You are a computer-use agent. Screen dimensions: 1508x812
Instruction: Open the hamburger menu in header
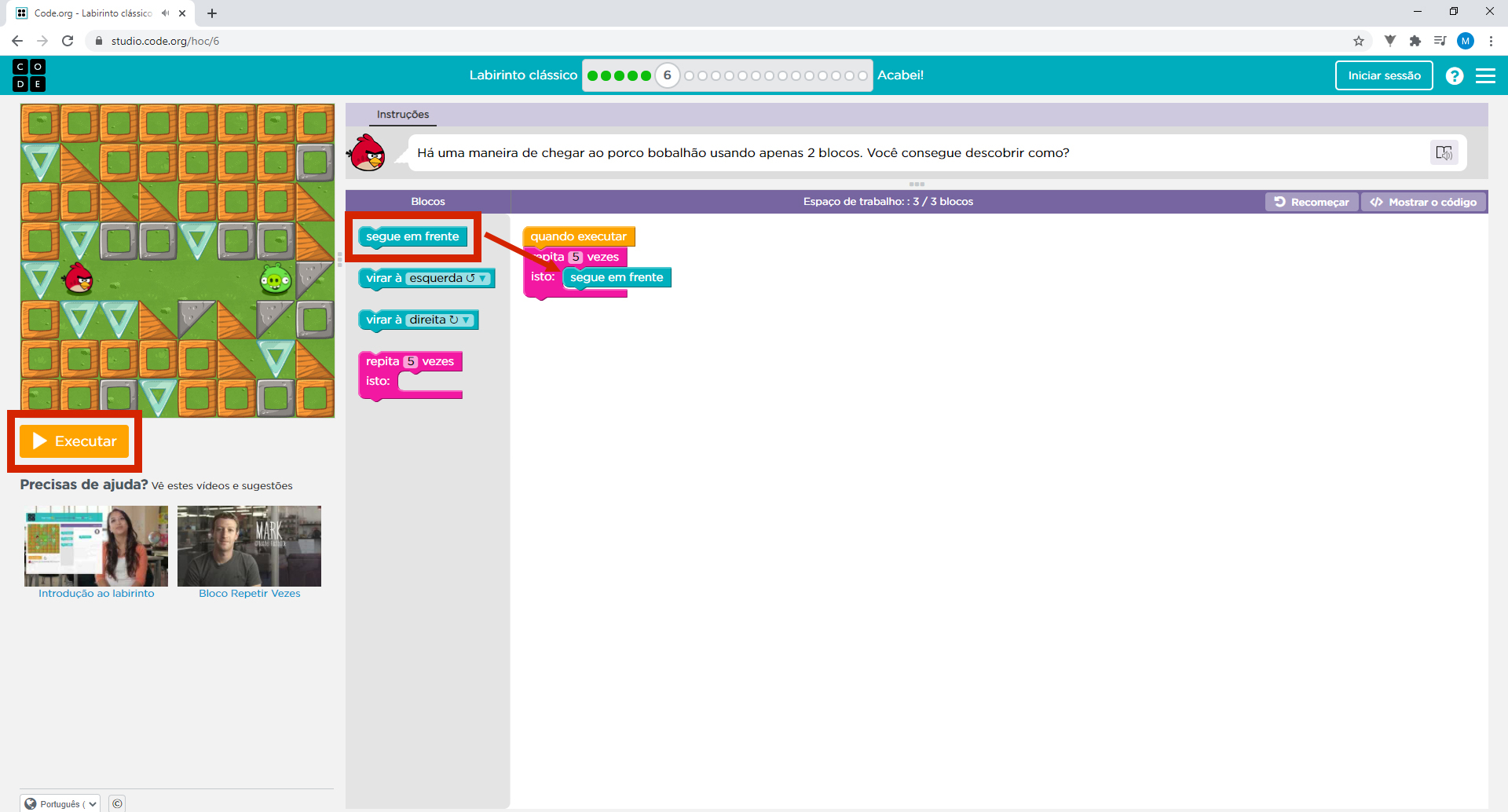[1485, 75]
